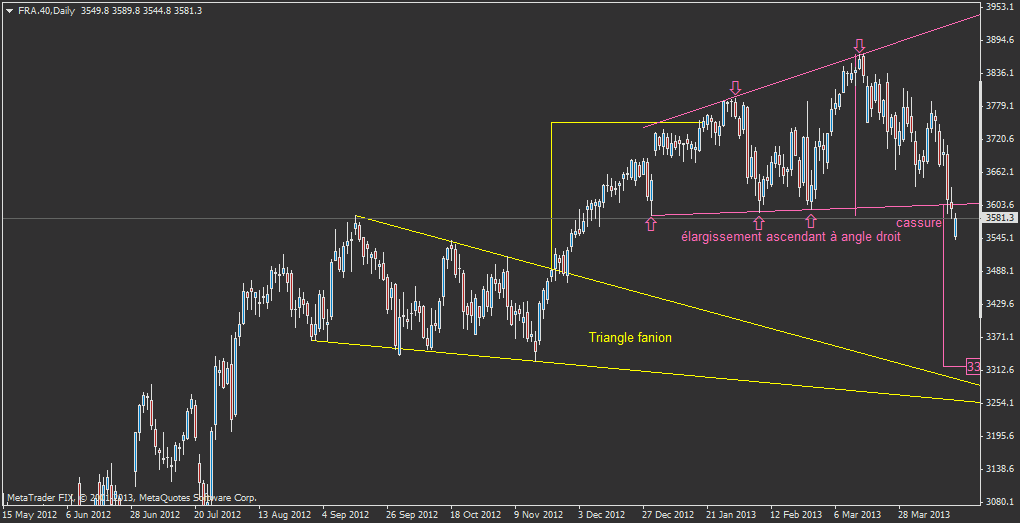Click the 3429.6 price axis label
Image resolution: width=1020 pixels, height=523 pixels.
click(1000, 303)
